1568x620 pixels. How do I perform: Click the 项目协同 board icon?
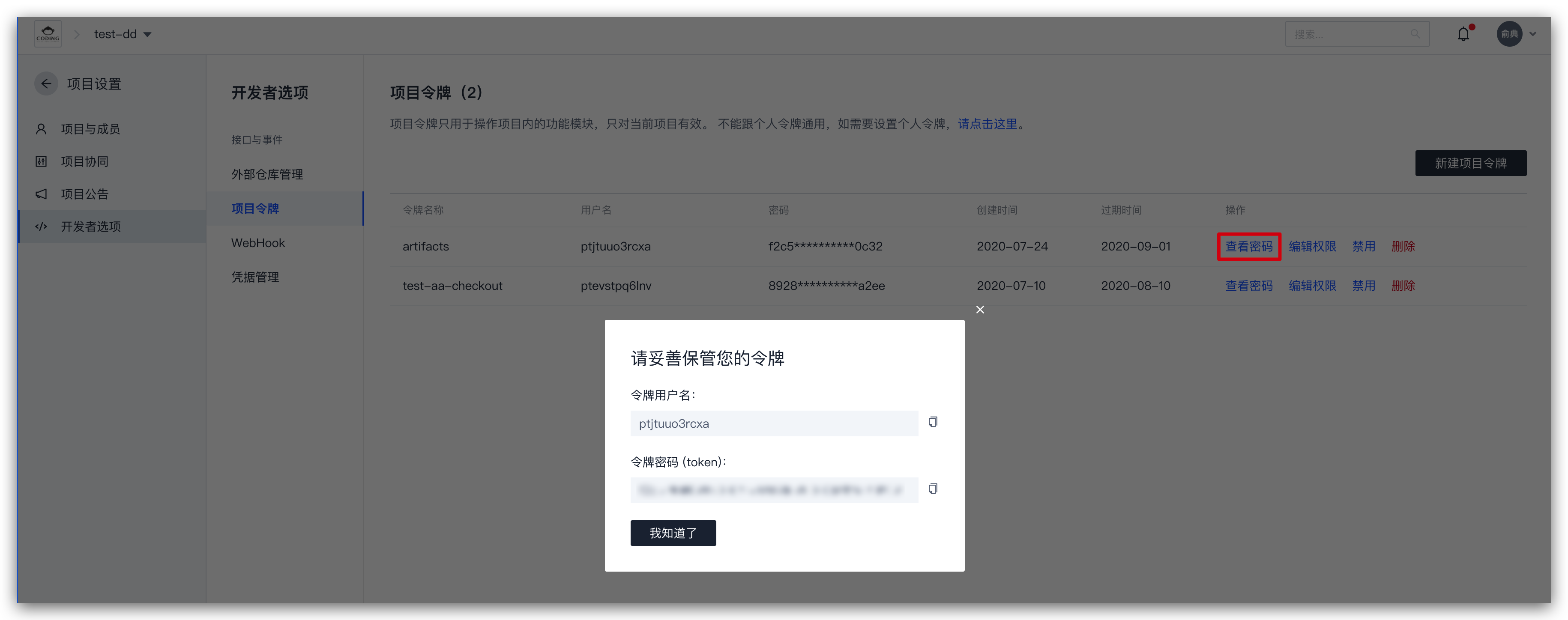(x=42, y=161)
